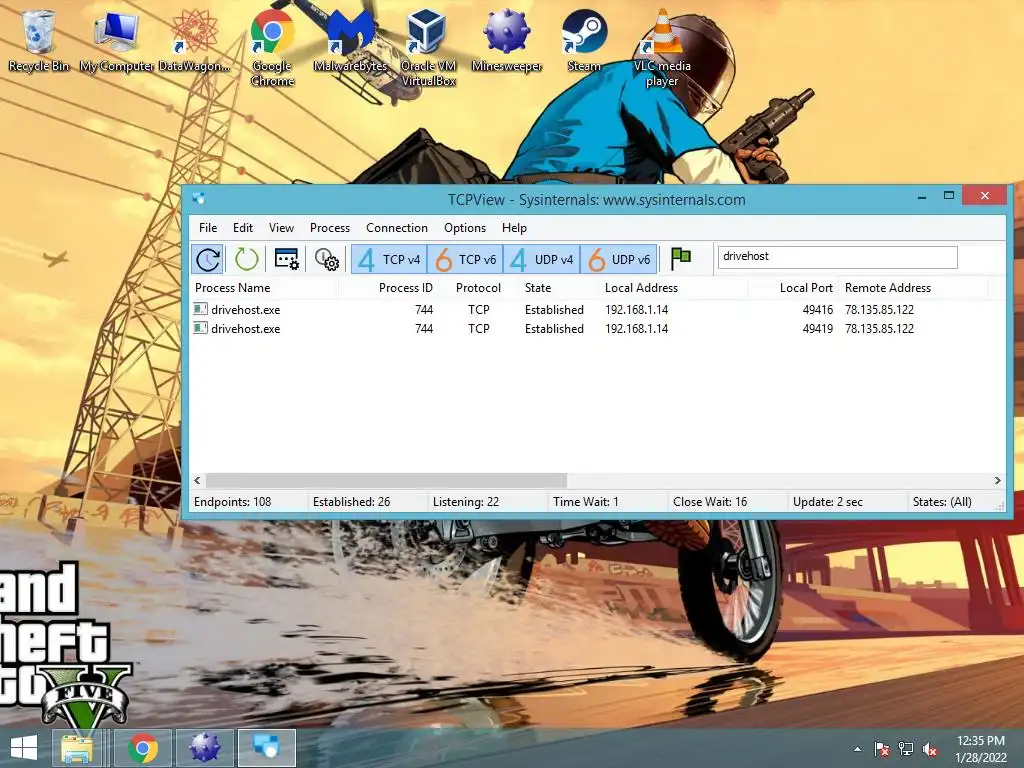Image resolution: width=1024 pixels, height=768 pixels.
Task: Open the TCPView options window icon
Action: [286, 259]
